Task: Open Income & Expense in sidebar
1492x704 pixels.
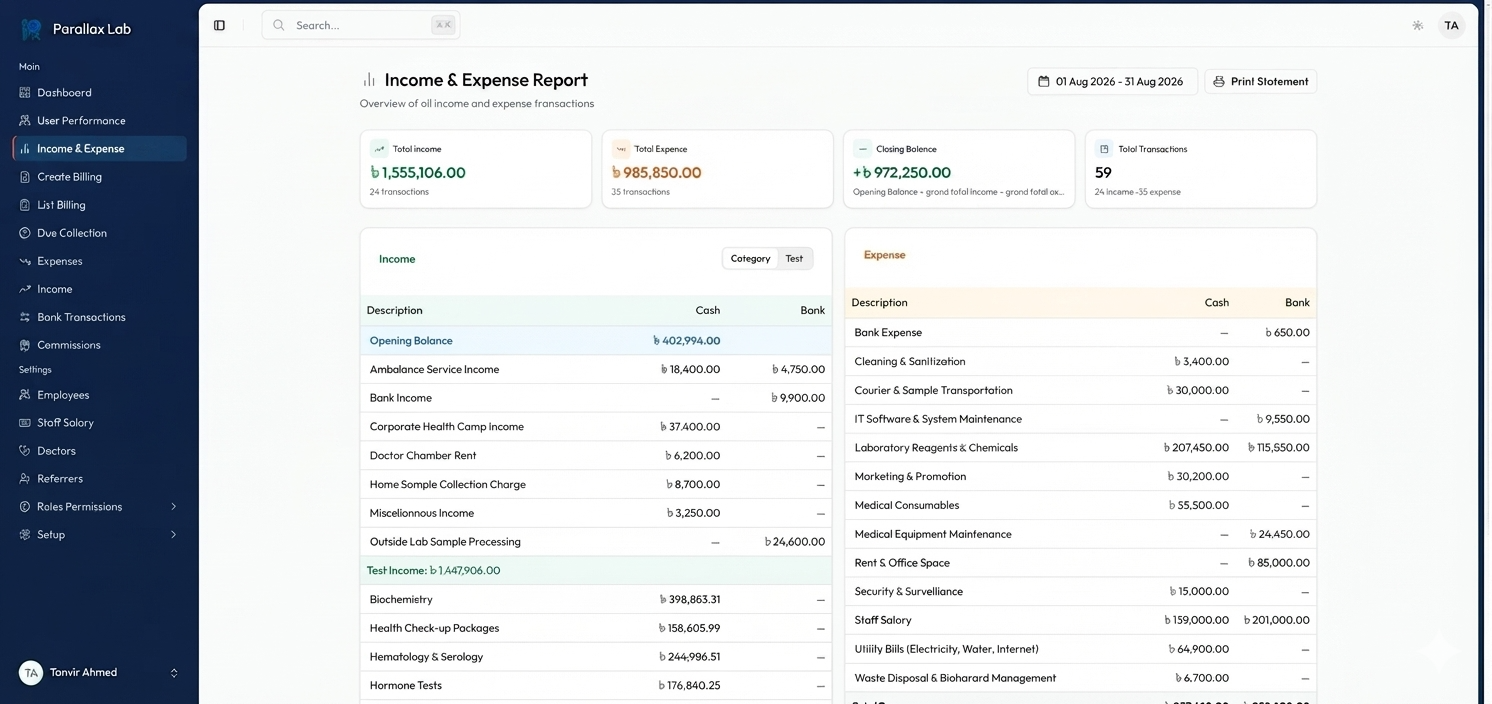Action: [x=100, y=149]
